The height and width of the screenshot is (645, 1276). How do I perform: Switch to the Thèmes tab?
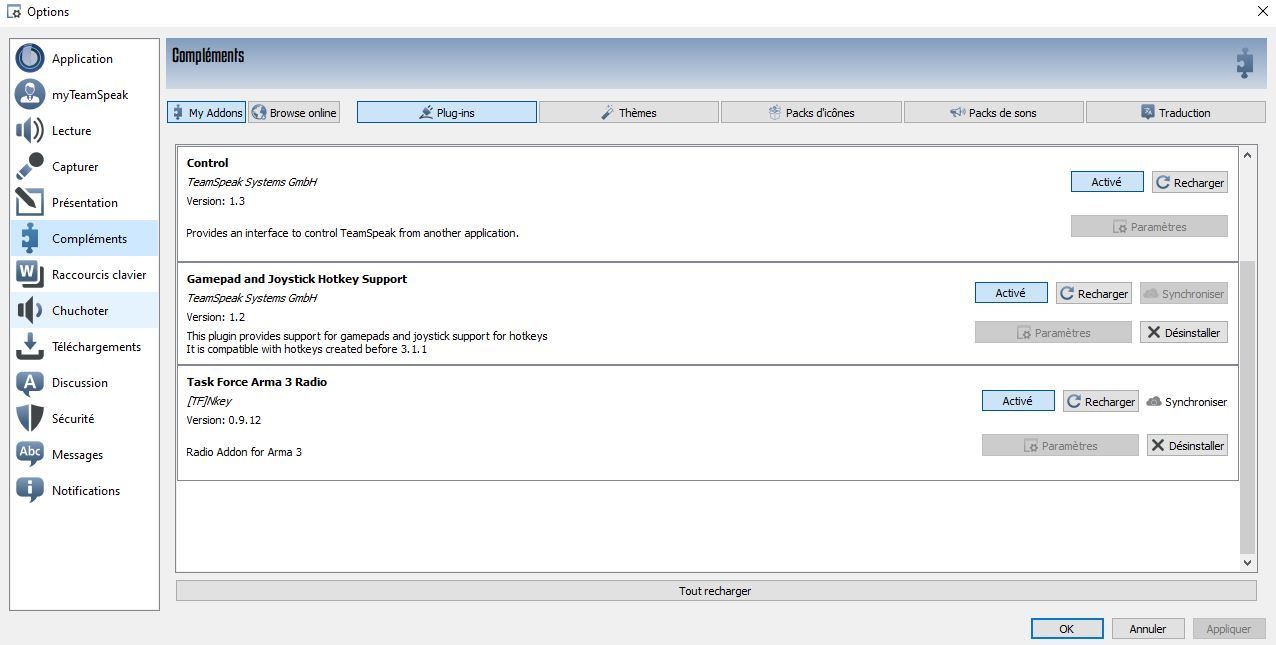(x=628, y=113)
